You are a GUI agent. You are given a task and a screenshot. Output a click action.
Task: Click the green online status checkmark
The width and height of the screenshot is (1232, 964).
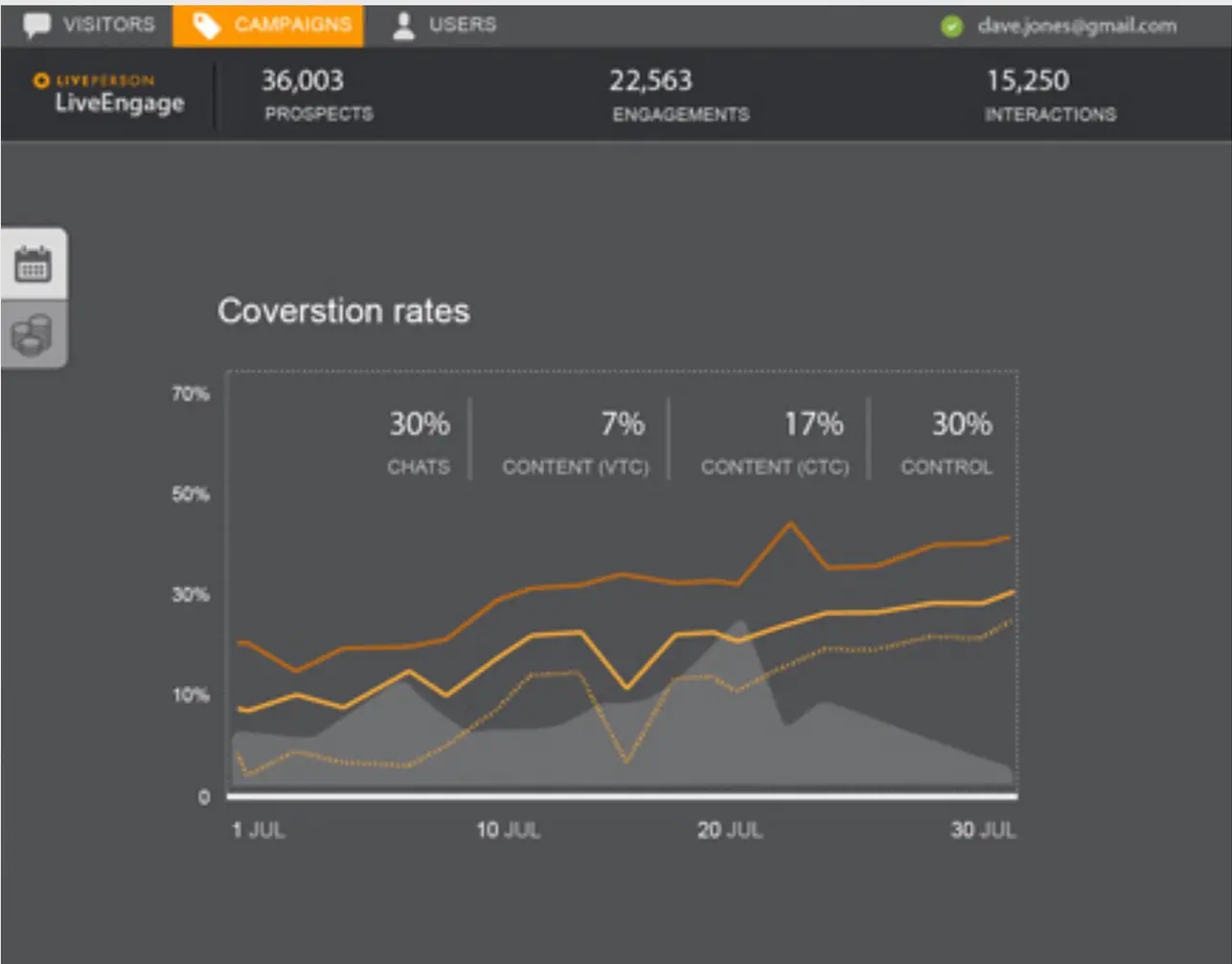pyautogui.click(x=951, y=27)
